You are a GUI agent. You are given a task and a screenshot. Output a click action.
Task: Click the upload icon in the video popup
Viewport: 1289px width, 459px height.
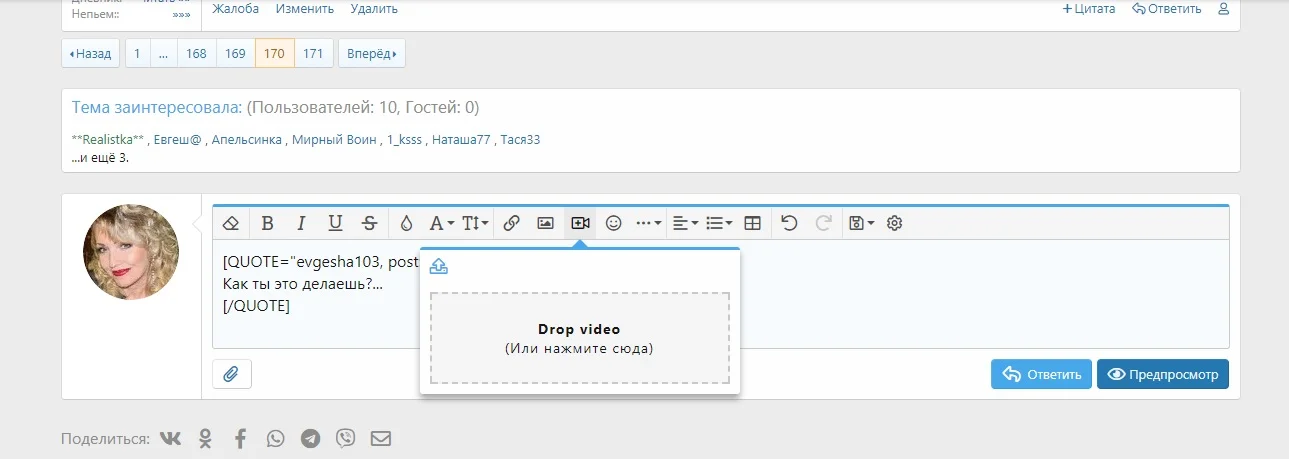[439, 266]
